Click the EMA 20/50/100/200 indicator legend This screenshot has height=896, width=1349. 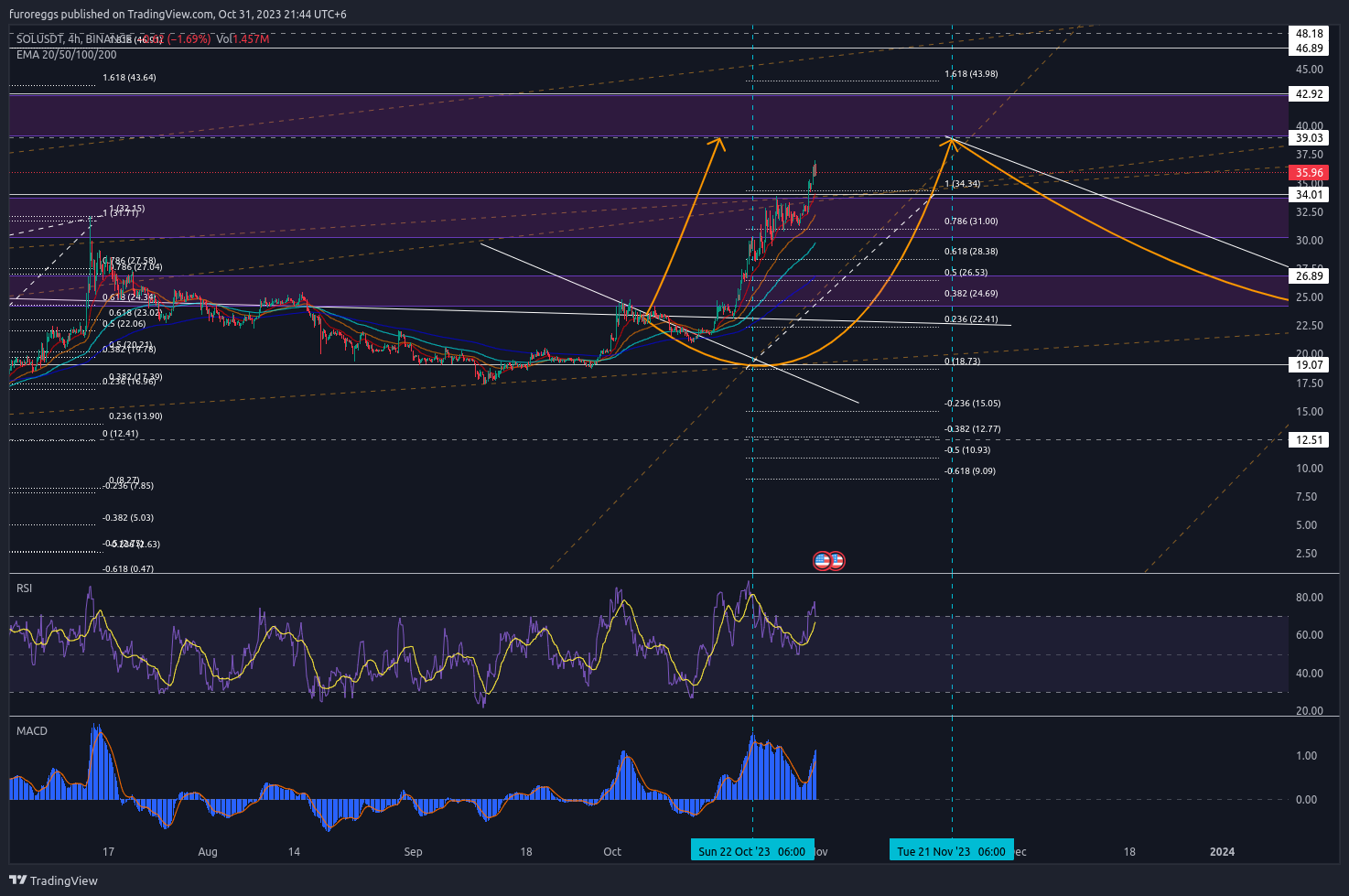click(67, 55)
